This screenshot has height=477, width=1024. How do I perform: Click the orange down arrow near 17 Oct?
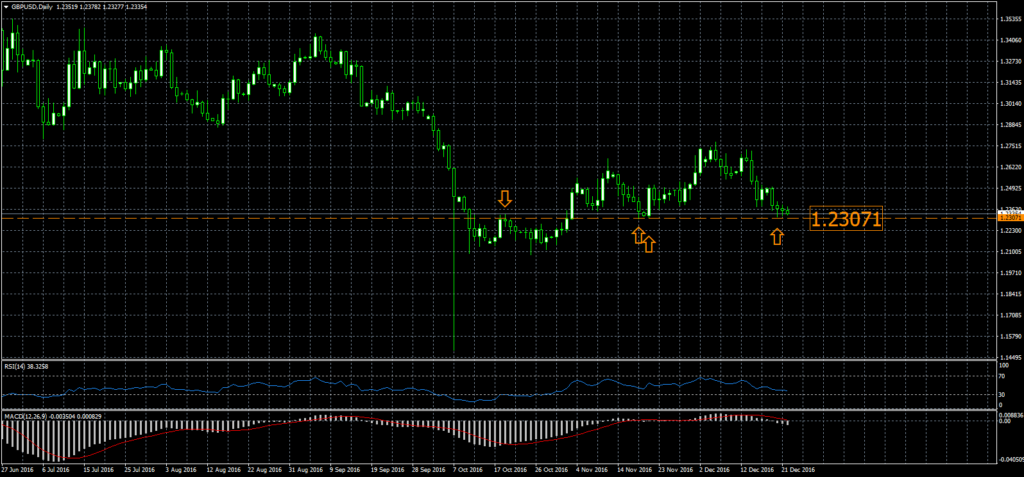[x=505, y=198]
